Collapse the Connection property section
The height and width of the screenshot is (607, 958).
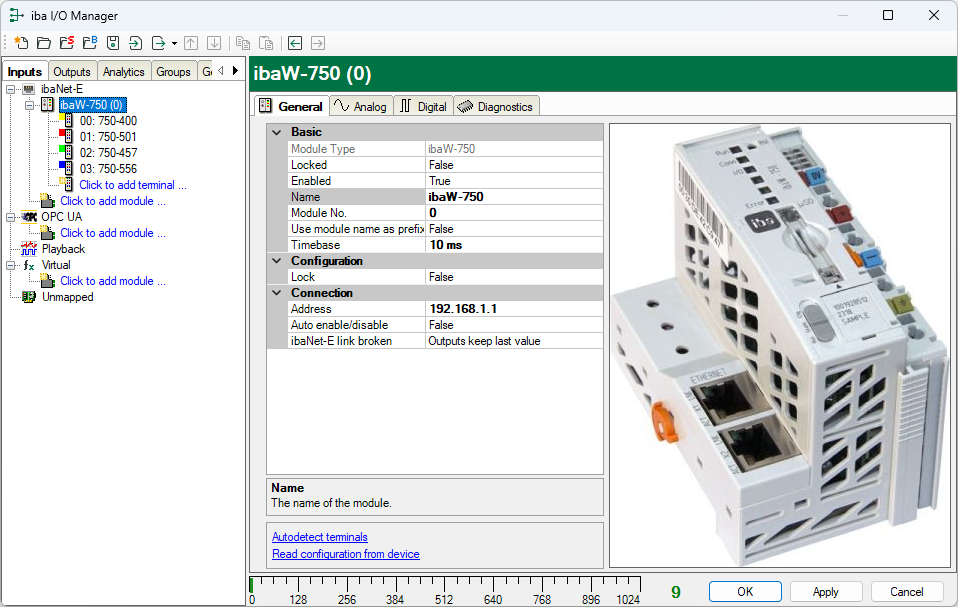pos(277,293)
